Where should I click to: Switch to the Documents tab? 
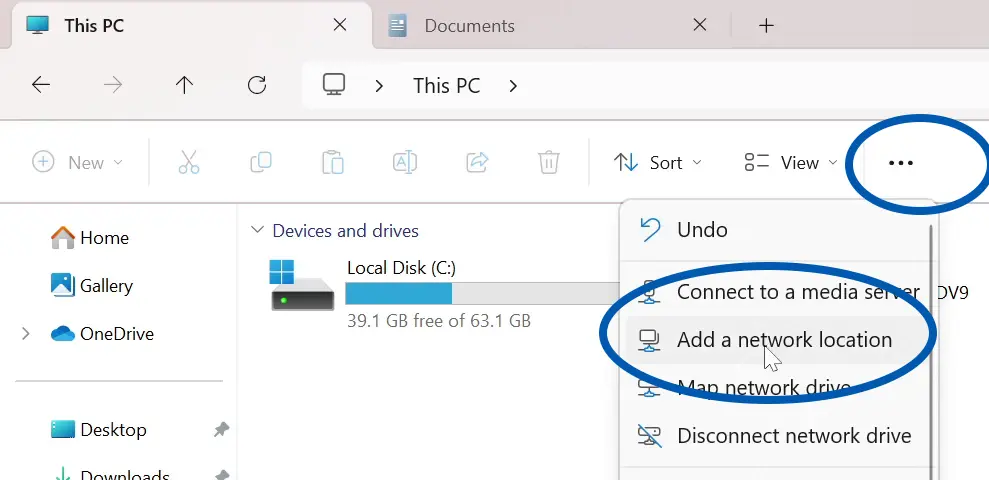click(x=469, y=26)
